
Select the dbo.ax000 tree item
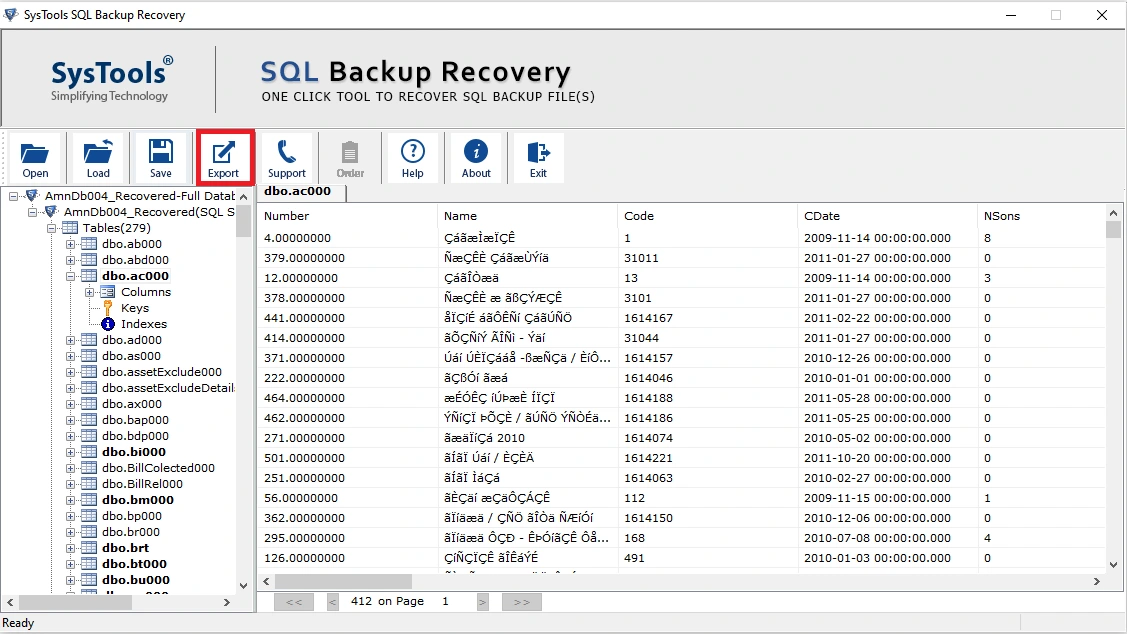[132, 404]
